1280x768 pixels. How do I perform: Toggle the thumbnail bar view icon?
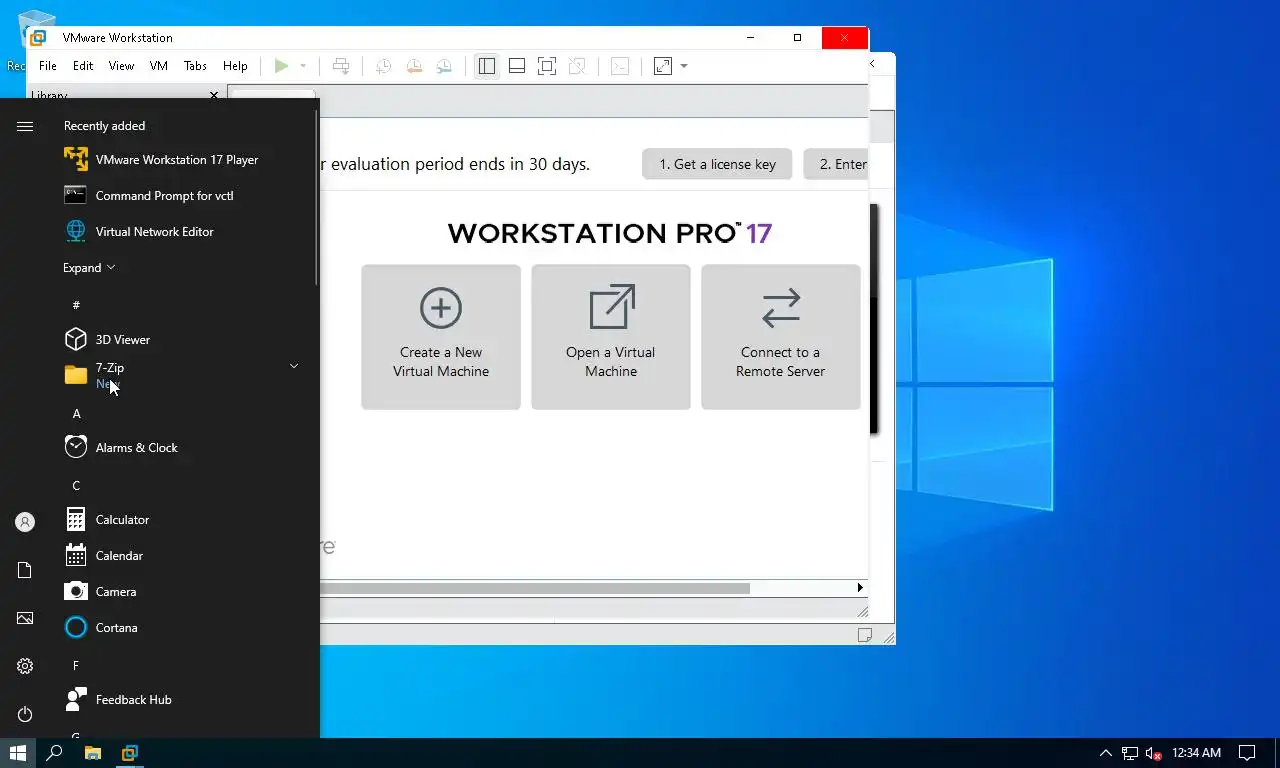click(x=517, y=66)
